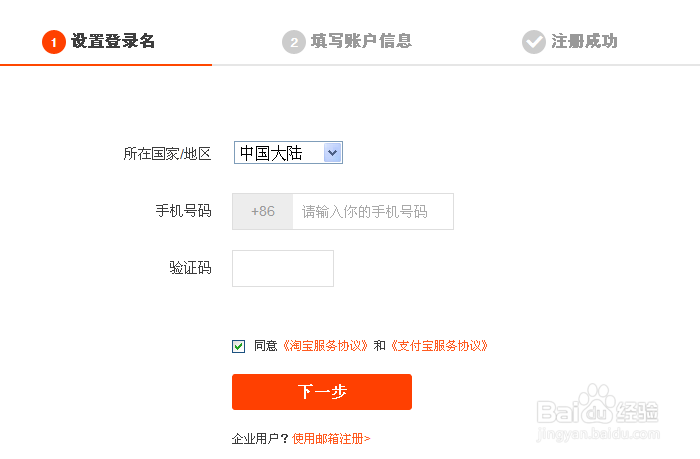Open the 中国大陆 country dropdown
Image resolution: width=700 pixels, height=459 pixels.
288,153
